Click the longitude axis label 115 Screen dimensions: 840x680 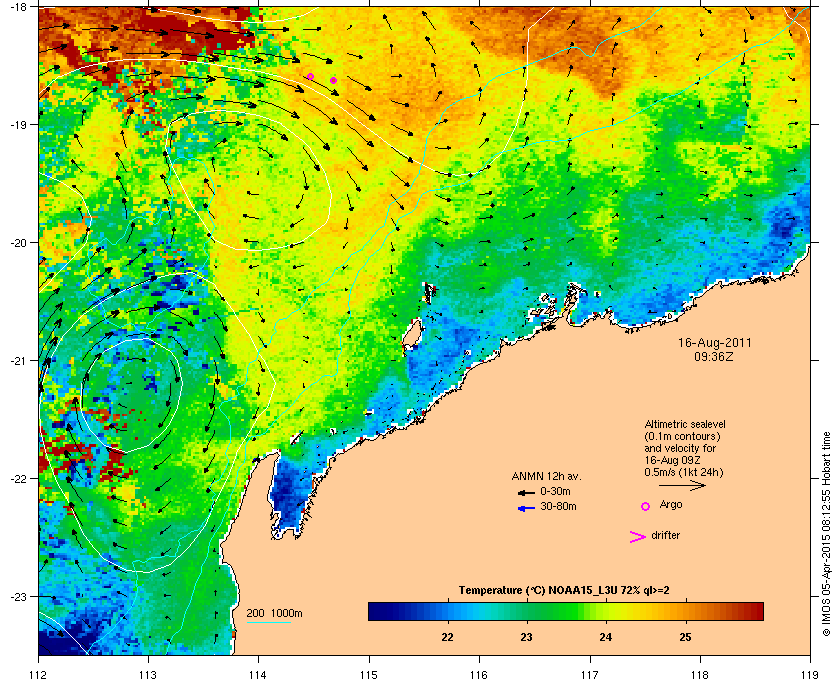tap(369, 674)
